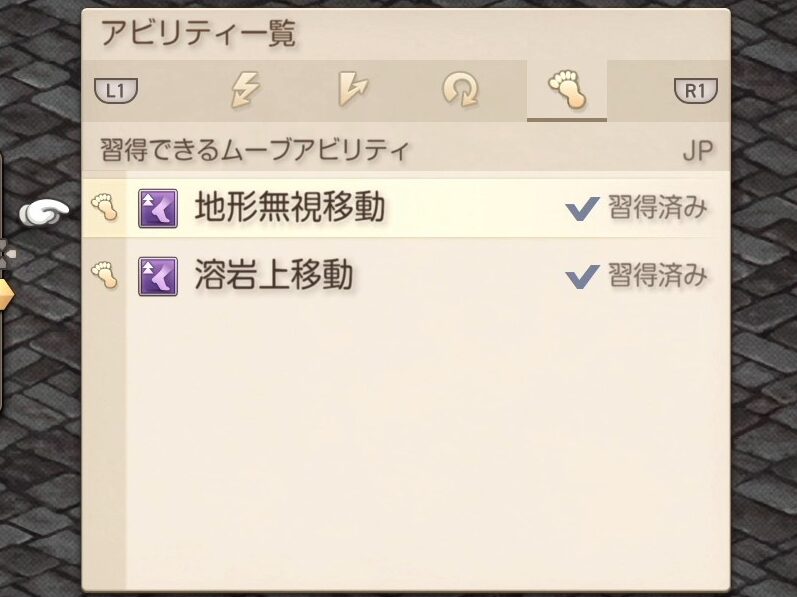This screenshot has width=797, height=597.
Task: Click the small foot icon beside 地形無視移動
Action: (x=104, y=209)
